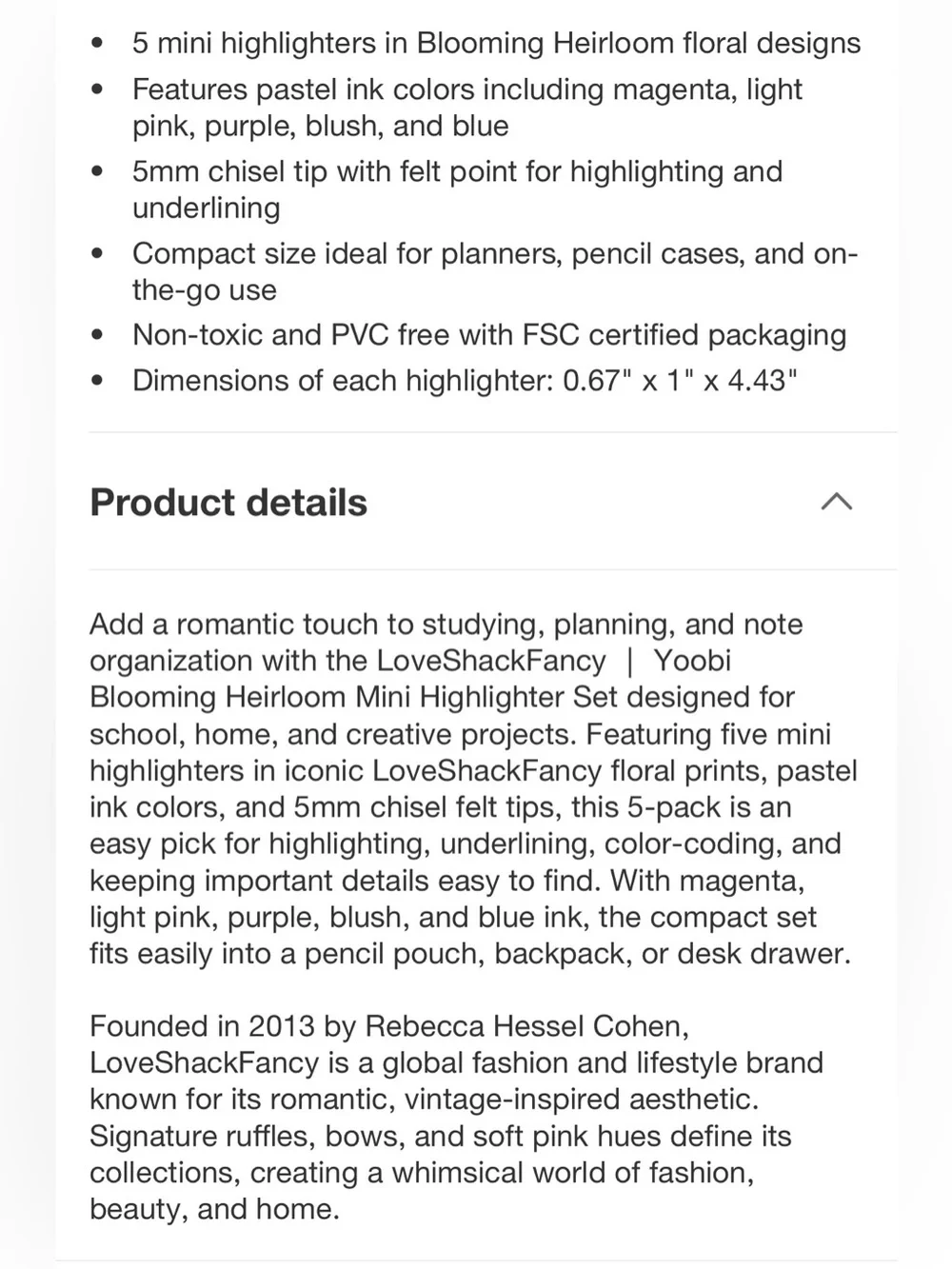Tap the bullet dot before '5 mini highlighters'
Viewport: 952px width, 1269px height.
pos(97,43)
